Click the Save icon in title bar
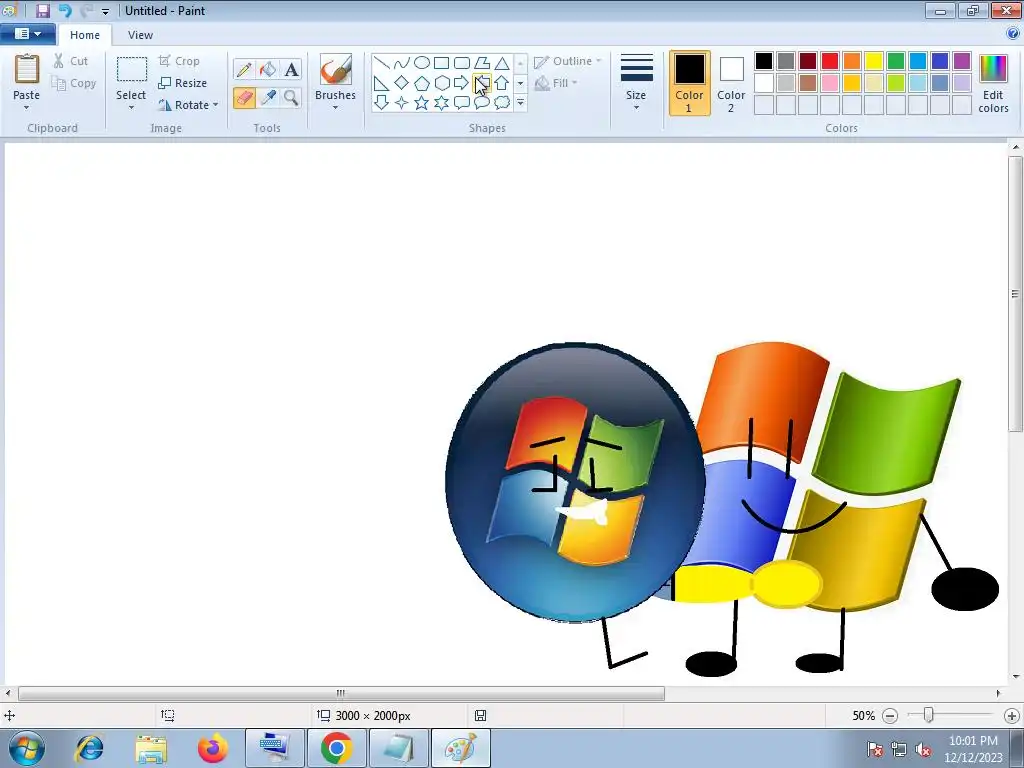The width and height of the screenshot is (1024, 768). tap(43, 10)
